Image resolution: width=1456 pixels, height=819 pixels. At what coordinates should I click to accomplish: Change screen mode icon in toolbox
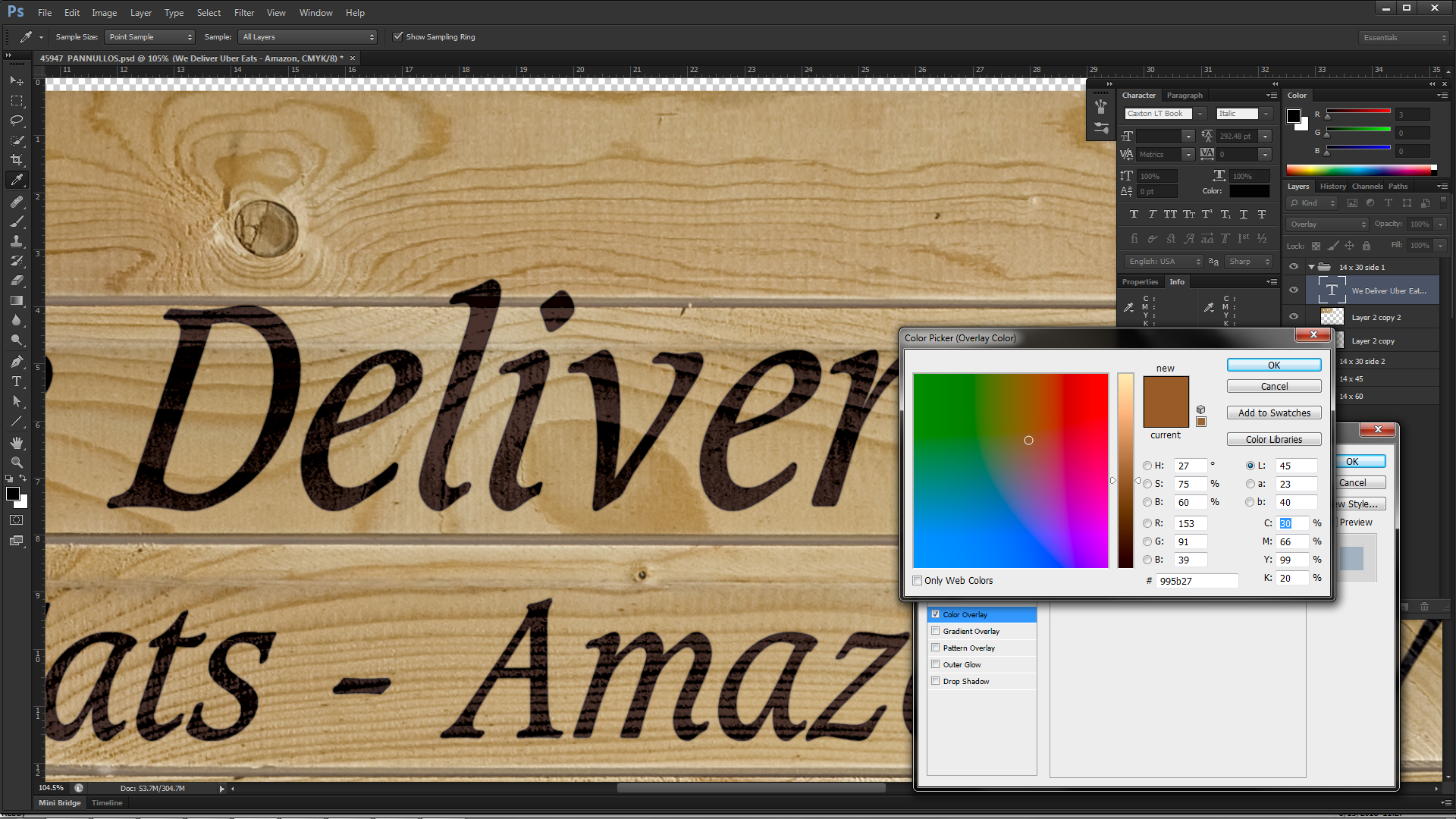16,541
